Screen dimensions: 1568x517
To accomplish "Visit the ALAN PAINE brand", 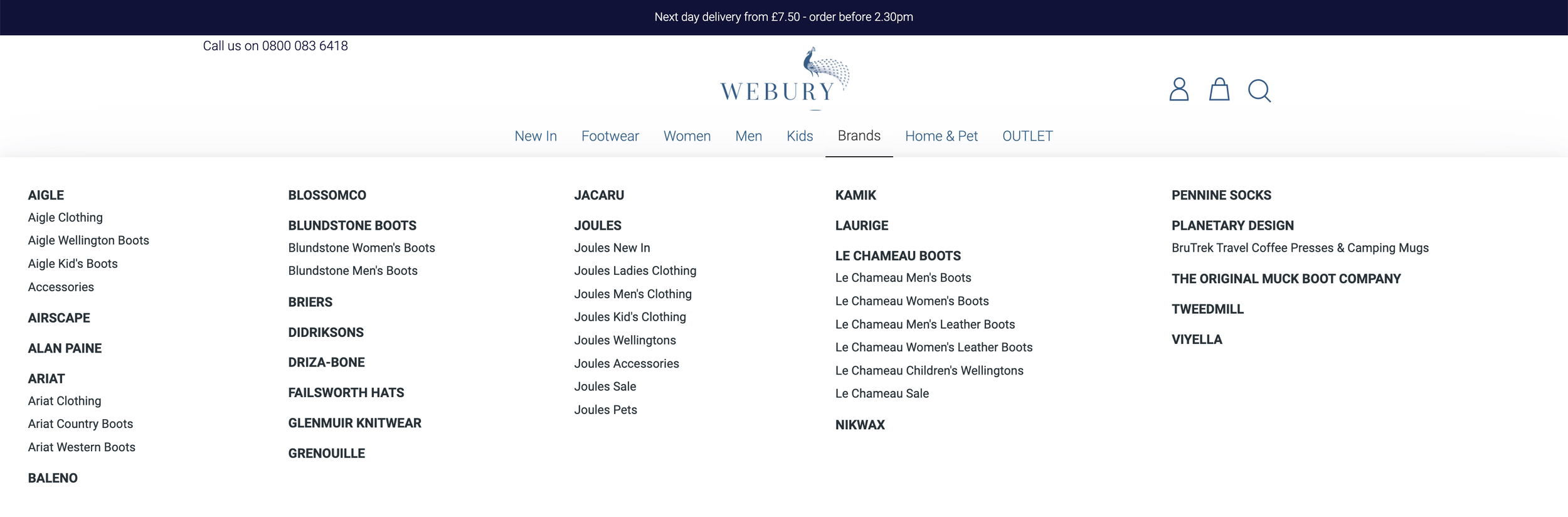I will point(65,348).
